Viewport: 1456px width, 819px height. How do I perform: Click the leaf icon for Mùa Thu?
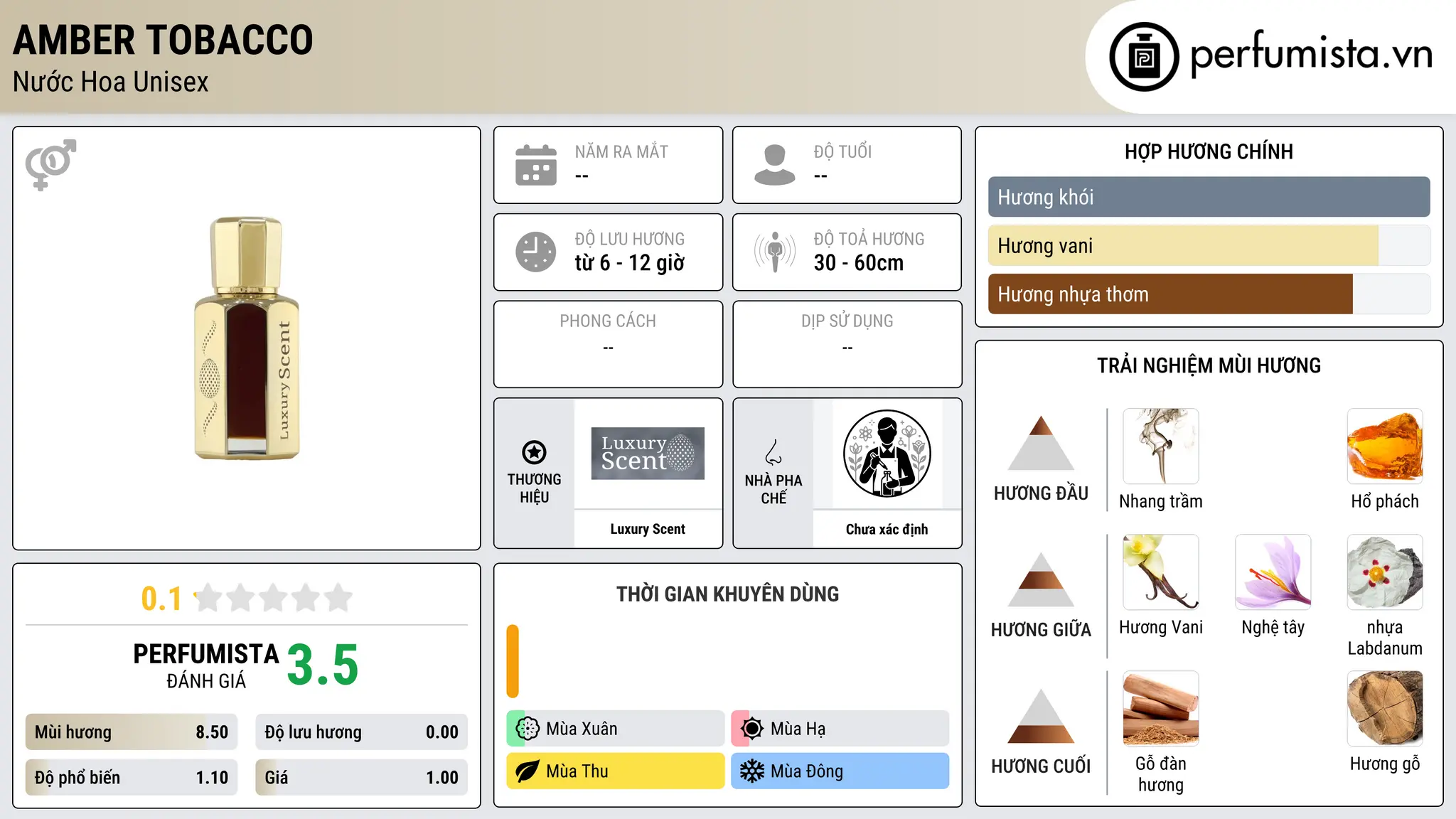point(528,771)
